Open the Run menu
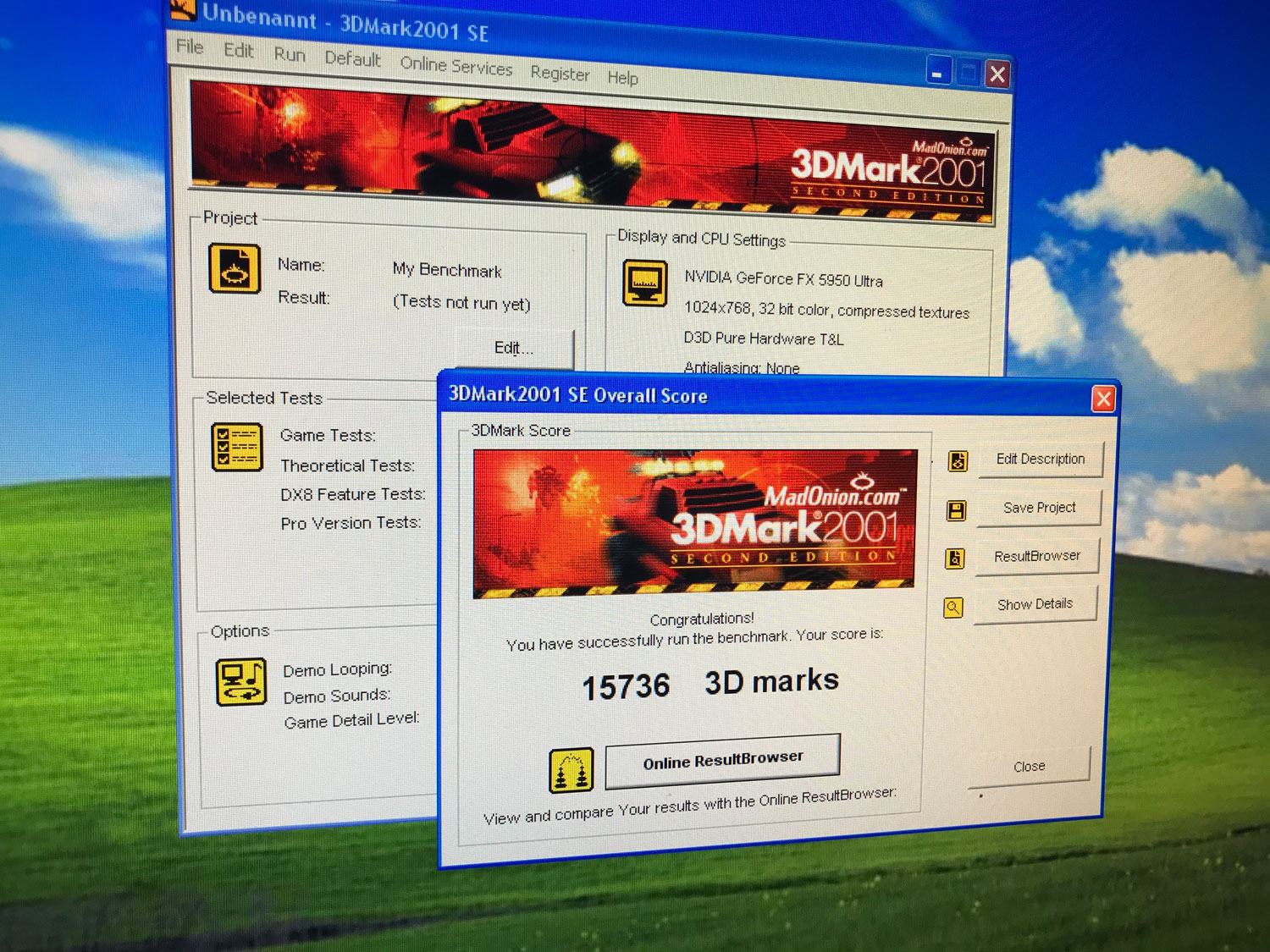 click(289, 55)
